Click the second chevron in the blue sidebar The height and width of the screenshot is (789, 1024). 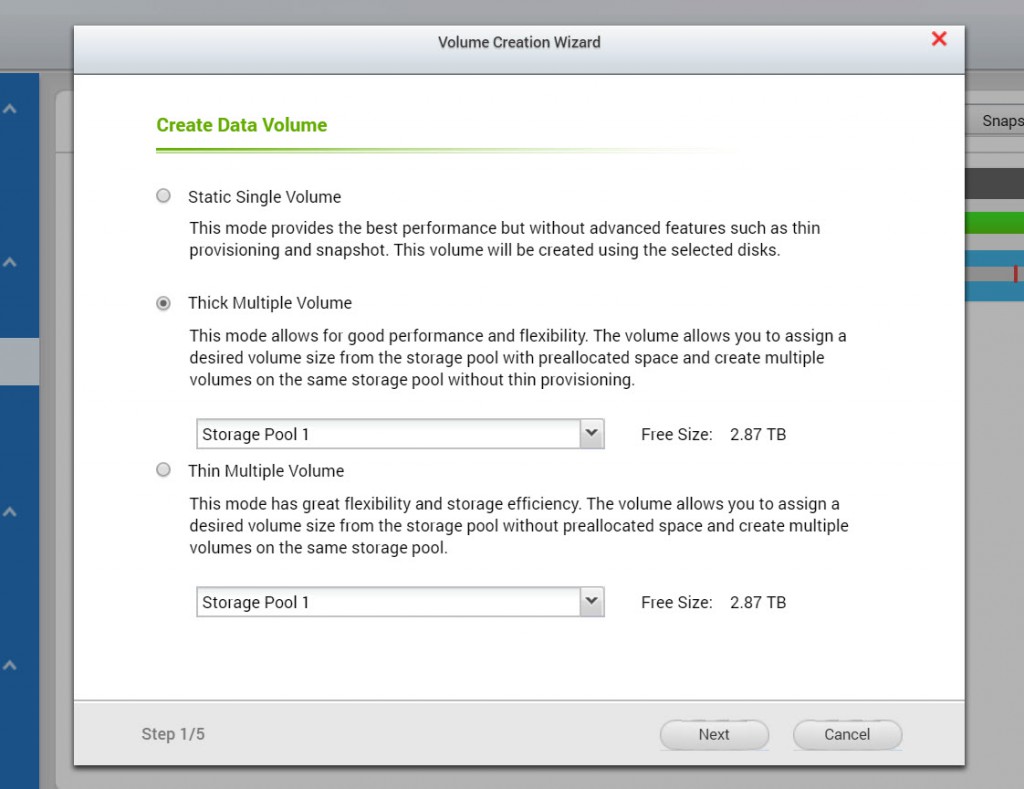coord(10,263)
